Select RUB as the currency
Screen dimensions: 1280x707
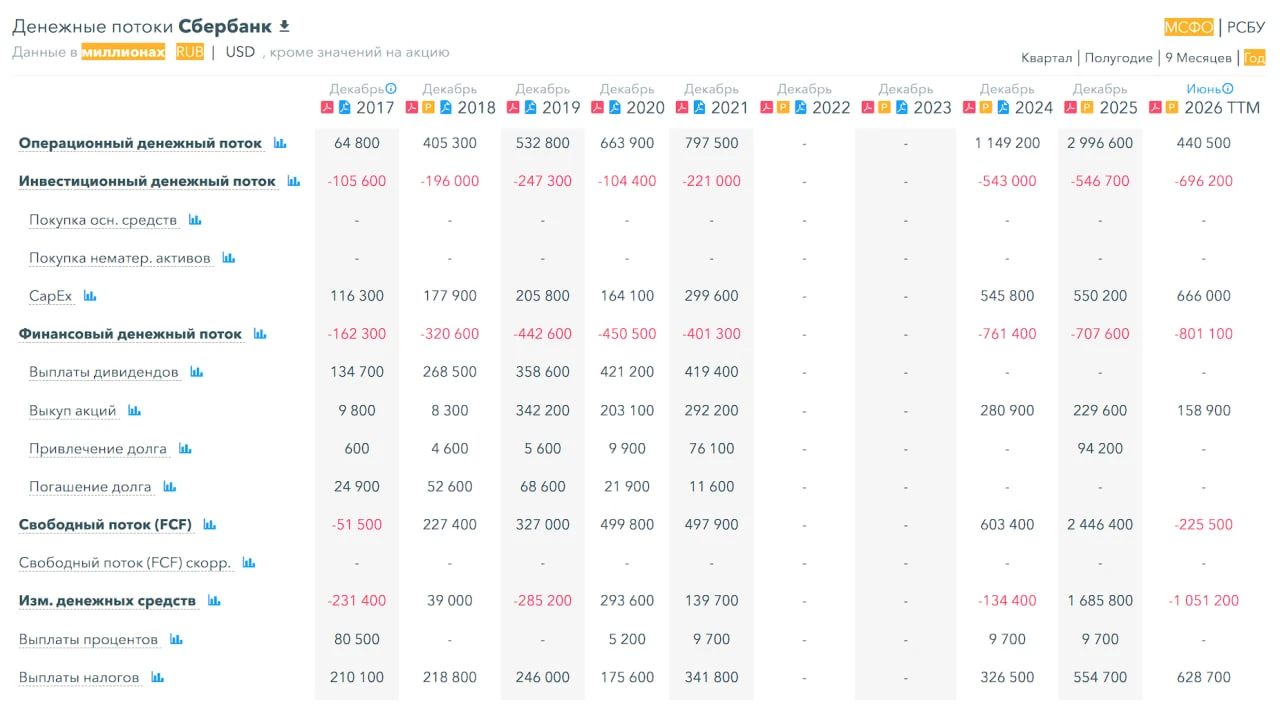190,52
